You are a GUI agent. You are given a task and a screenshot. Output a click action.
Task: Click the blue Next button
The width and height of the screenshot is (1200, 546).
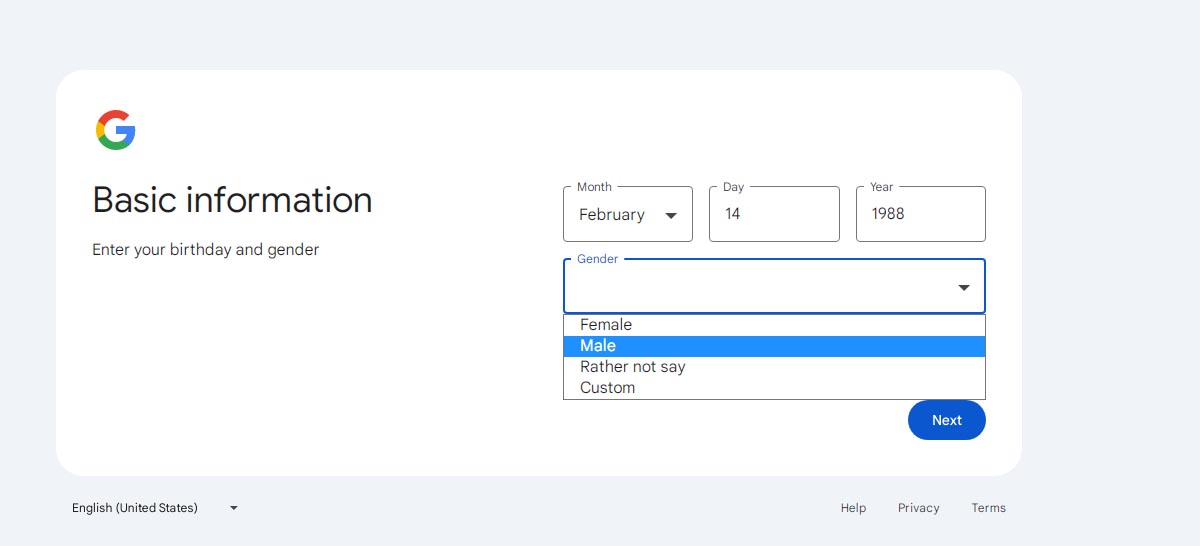pyautogui.click(x=947, y=420)
